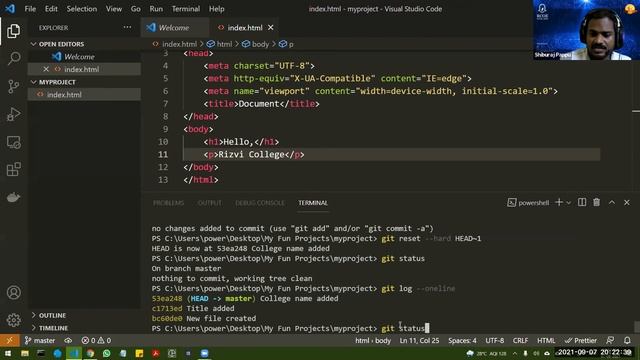Open the Go menu

pyautogui.click(x=136, y=9)
